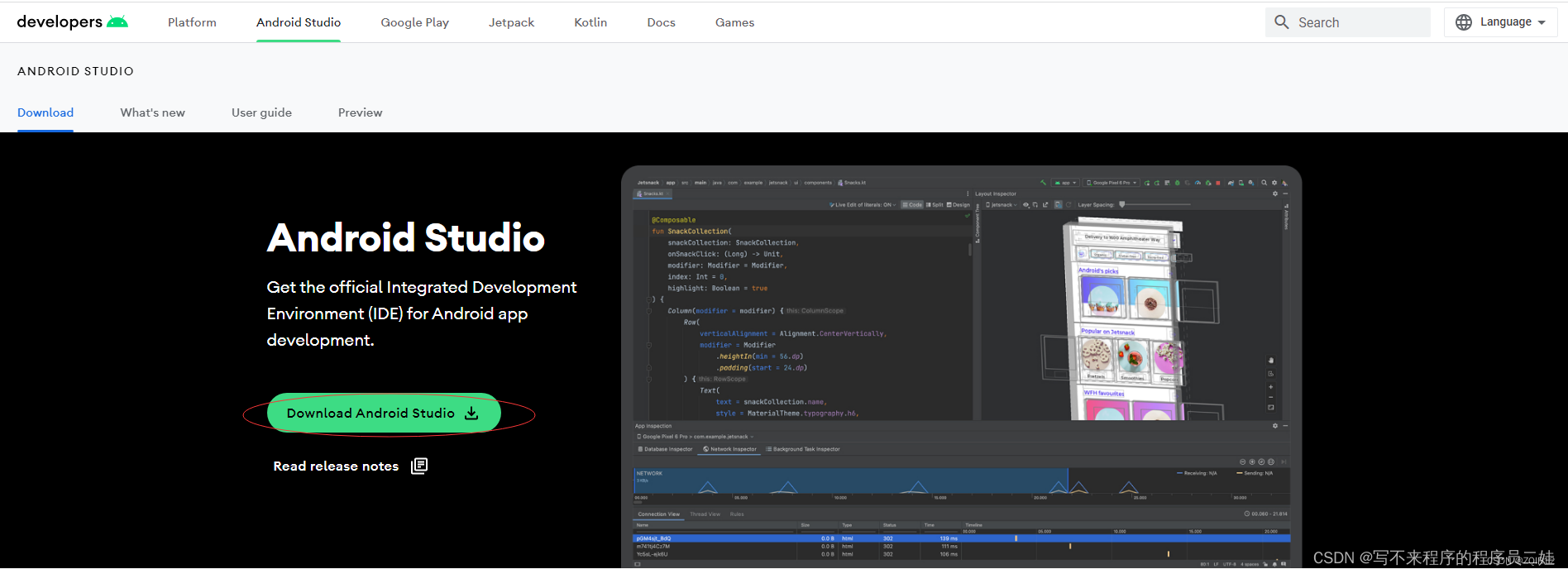This screenshot has height=574, width=1568.
Task: Open the Docs navigation item
Action: click(x=661, y=22)
